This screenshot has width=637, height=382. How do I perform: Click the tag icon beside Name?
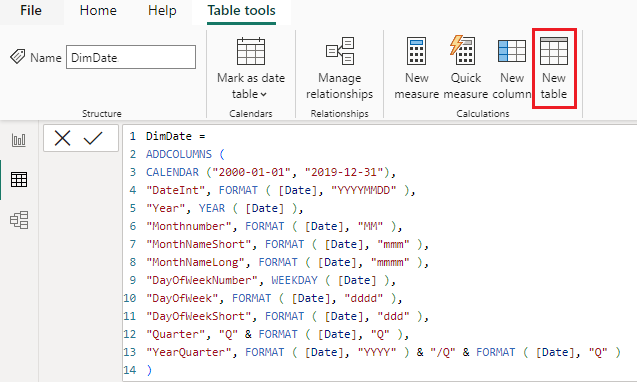(17, 57)
